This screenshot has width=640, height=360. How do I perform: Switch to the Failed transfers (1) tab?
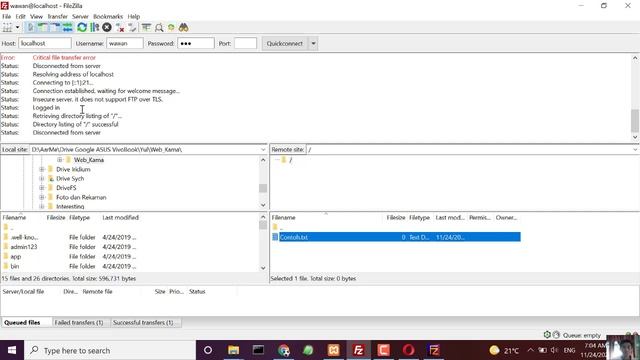[x=79, y=322]
